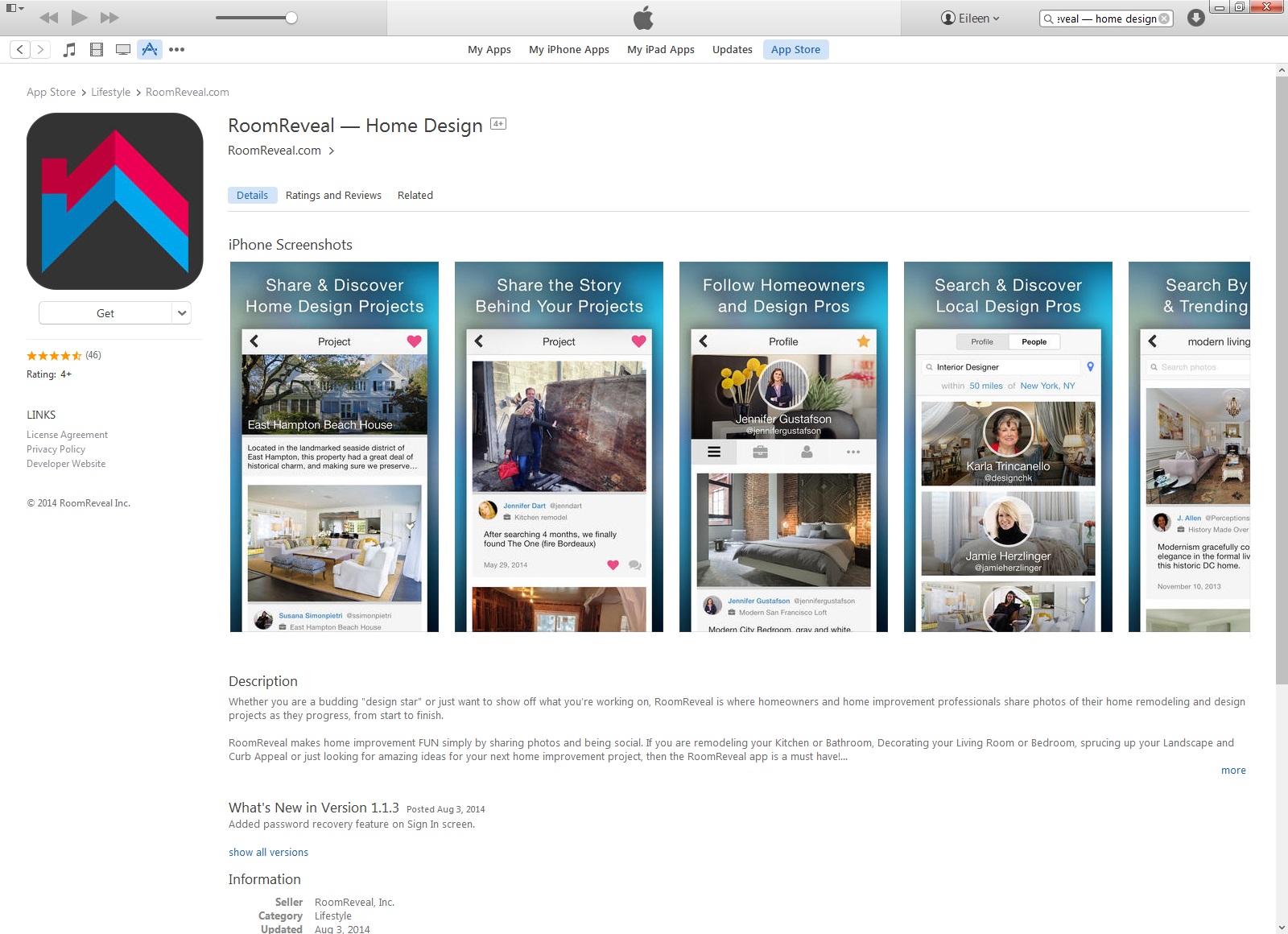Viewport: 1288px width, 934px height.
Task: Click the Get button
Action: coord(105,313)
